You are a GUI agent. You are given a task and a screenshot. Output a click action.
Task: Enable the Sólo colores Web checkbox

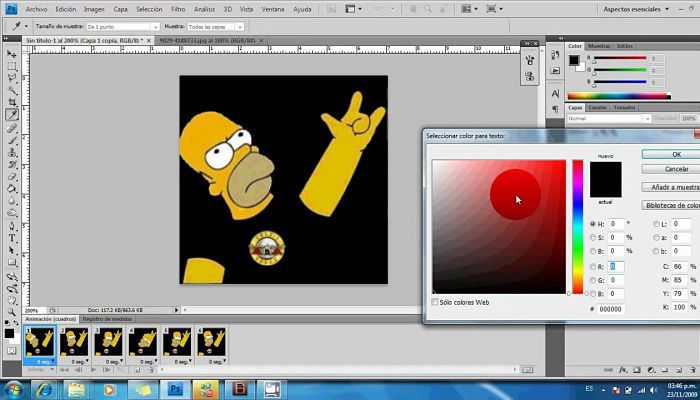click(x=435, y=302)
